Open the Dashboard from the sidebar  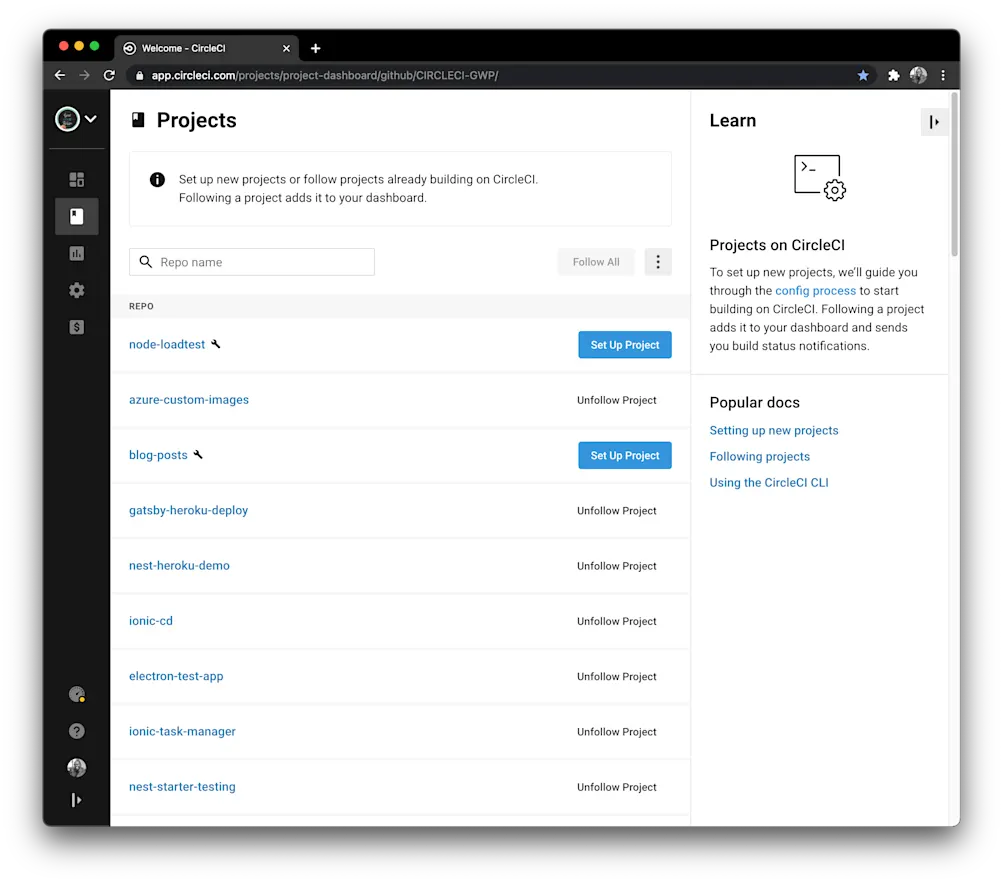pos(76,178)
